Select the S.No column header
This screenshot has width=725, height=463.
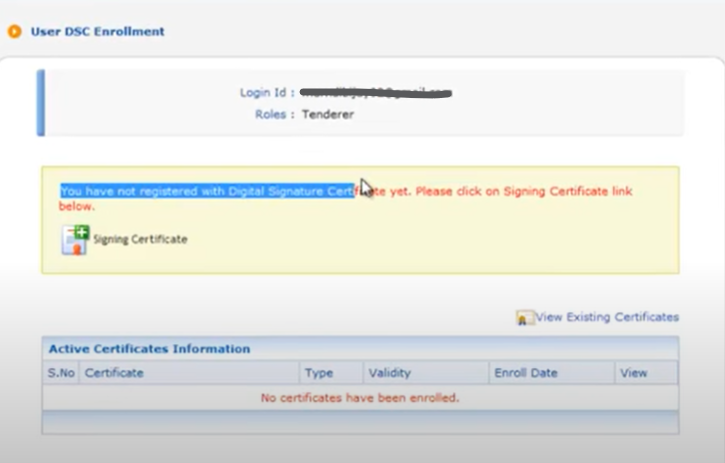61,373
